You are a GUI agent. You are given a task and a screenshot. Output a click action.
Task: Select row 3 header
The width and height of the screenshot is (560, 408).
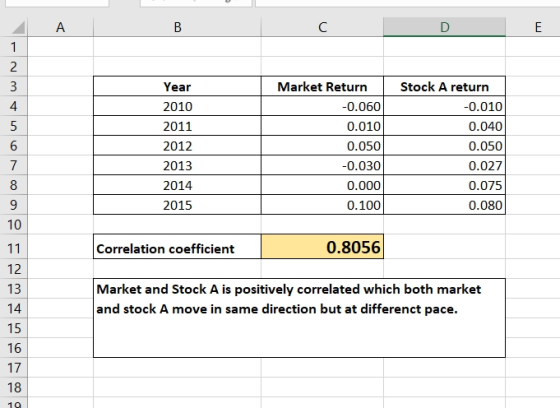[14, 86]
